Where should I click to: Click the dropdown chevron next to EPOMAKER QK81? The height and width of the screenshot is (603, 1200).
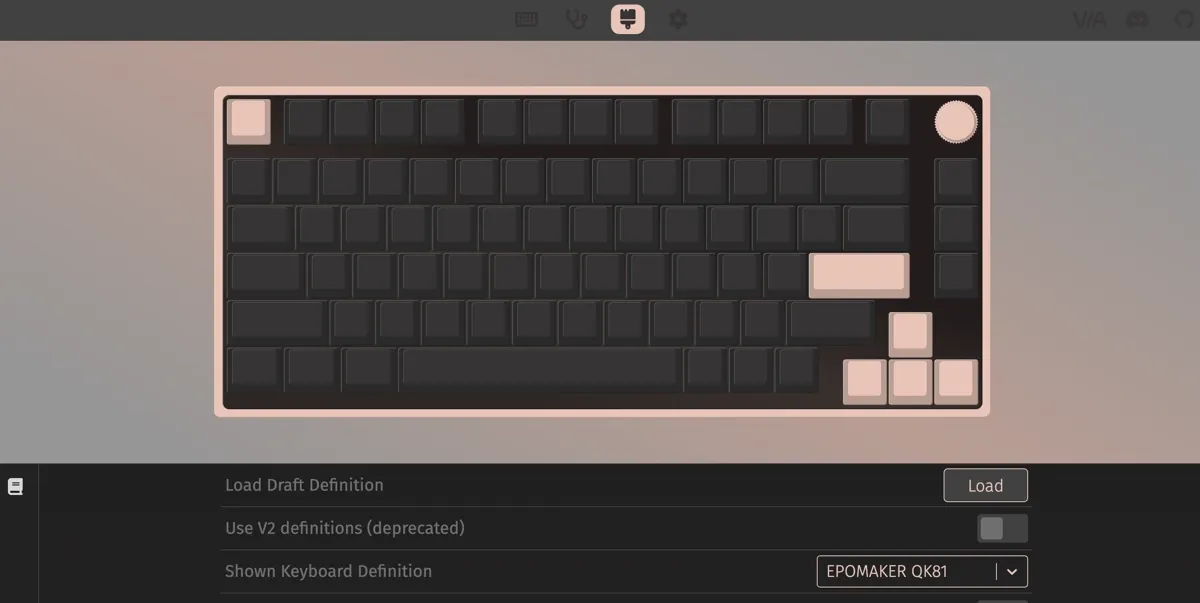click(1012, 572)
